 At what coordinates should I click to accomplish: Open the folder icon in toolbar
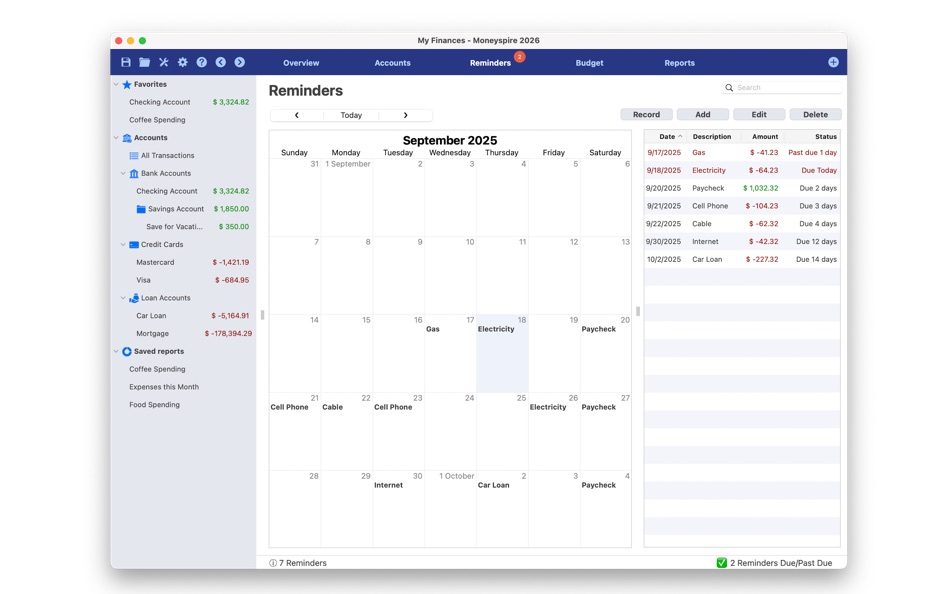coord(145,62)
